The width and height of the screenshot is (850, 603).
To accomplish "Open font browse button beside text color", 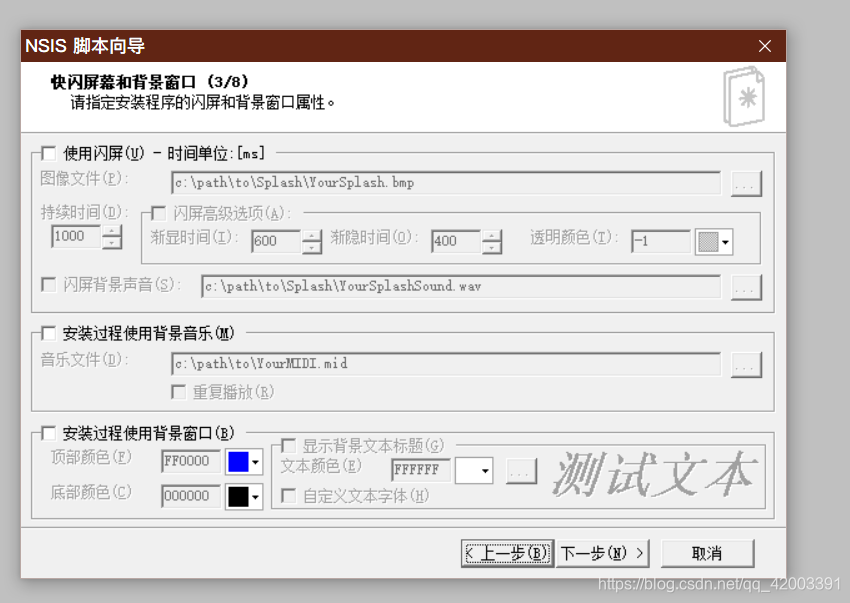I will pyautogui.click(x=520, y=471).
